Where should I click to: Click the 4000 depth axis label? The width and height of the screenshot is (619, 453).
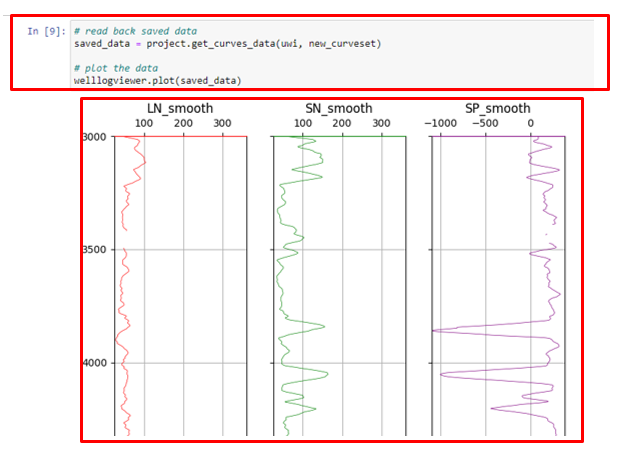95,363
